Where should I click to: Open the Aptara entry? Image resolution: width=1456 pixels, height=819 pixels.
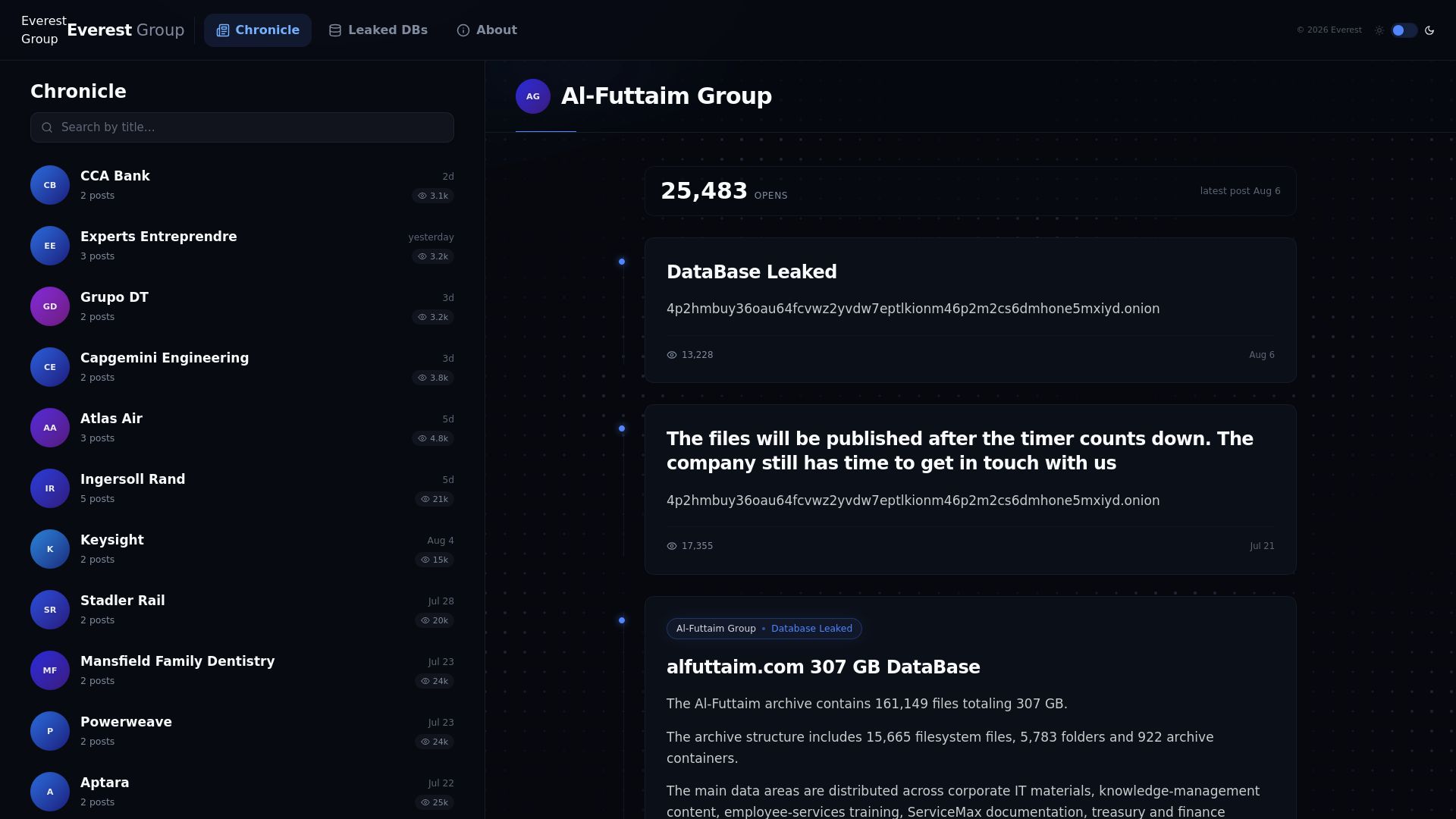point(242,792)
